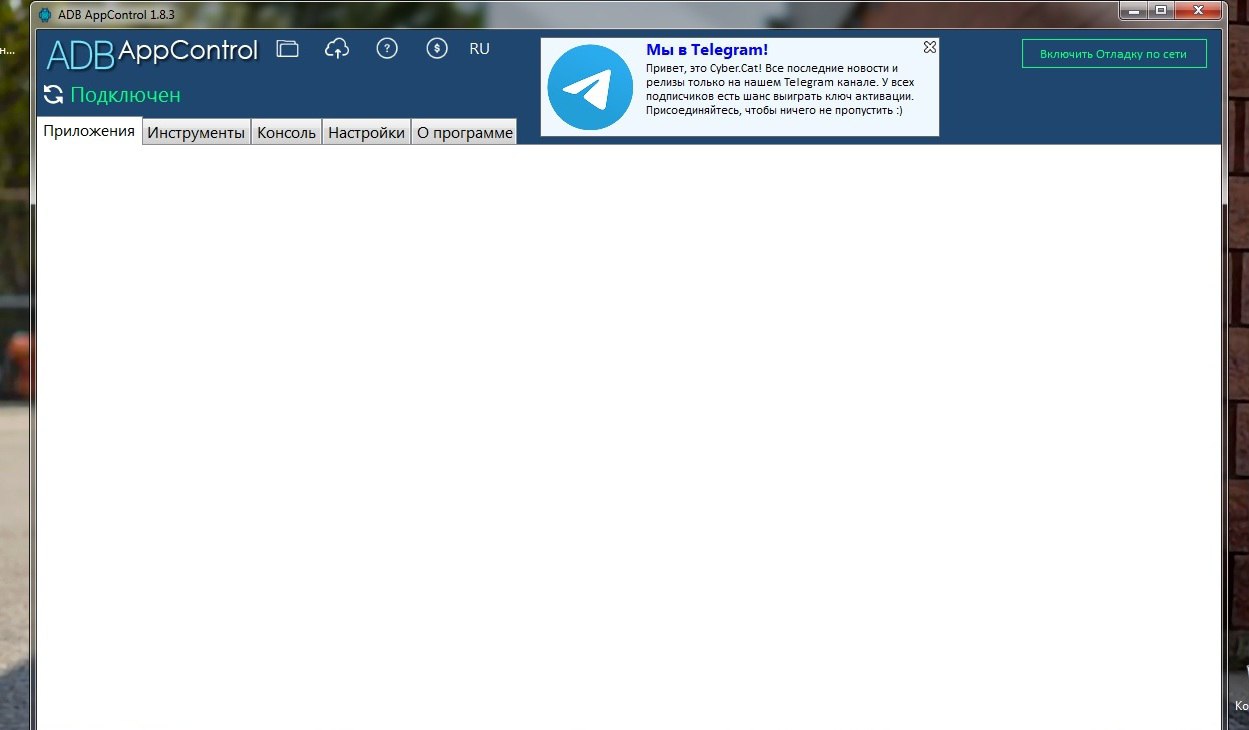Click the cloud upload icon
This screenshot has width=1249, height=730.
(x=337, y=48)
